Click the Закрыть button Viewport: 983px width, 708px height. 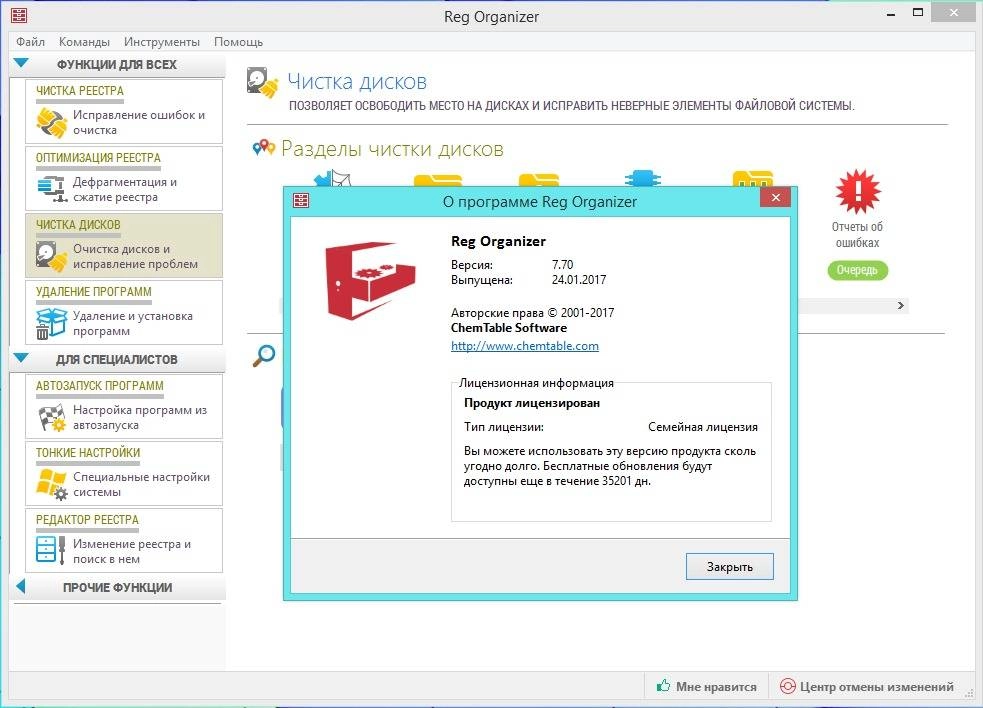click(x=730, y=566)
